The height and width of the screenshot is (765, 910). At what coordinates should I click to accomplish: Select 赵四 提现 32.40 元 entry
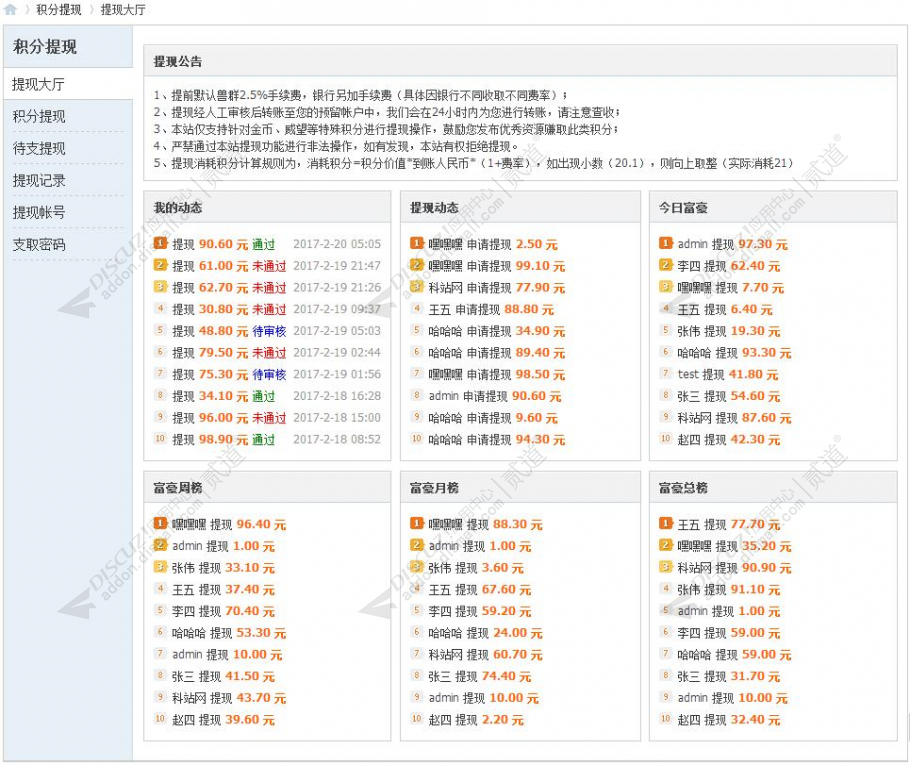(729, 720)
